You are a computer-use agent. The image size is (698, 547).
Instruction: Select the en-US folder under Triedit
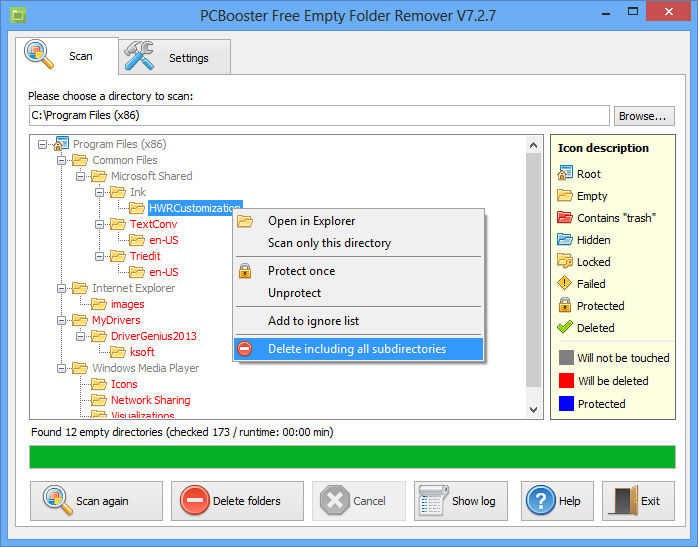(164, 272)
